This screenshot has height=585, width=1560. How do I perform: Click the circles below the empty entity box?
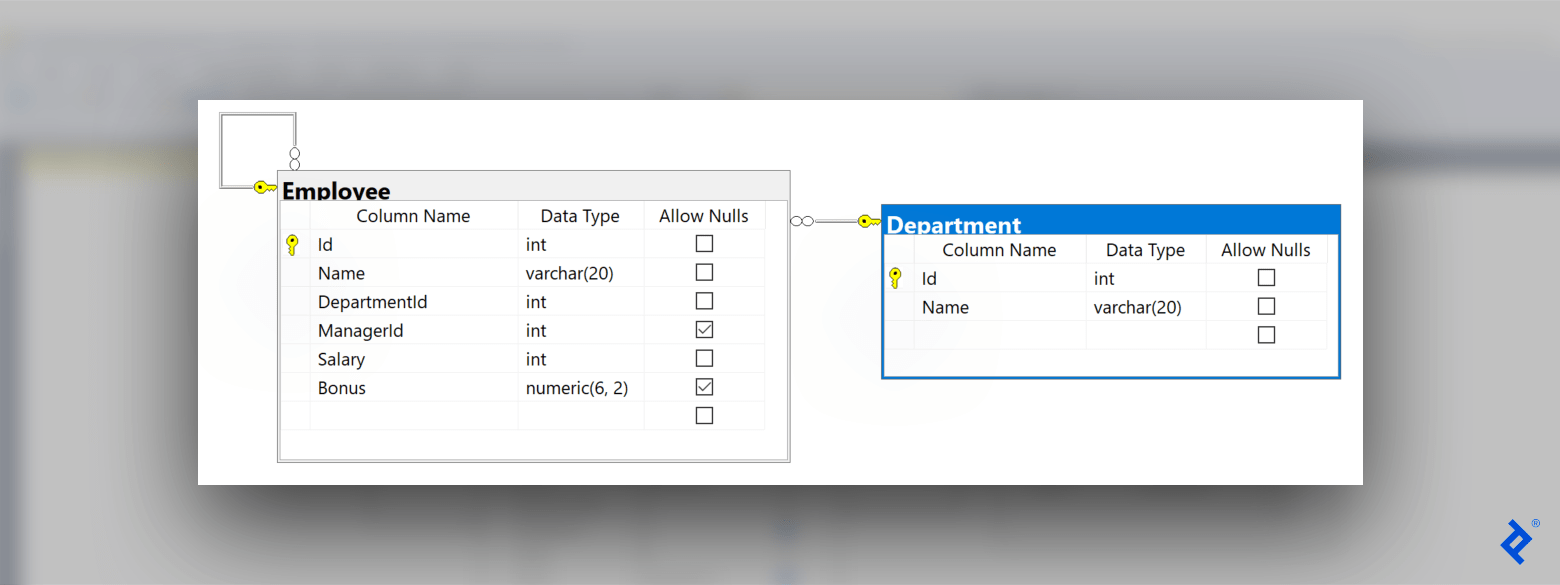point(295,156)
